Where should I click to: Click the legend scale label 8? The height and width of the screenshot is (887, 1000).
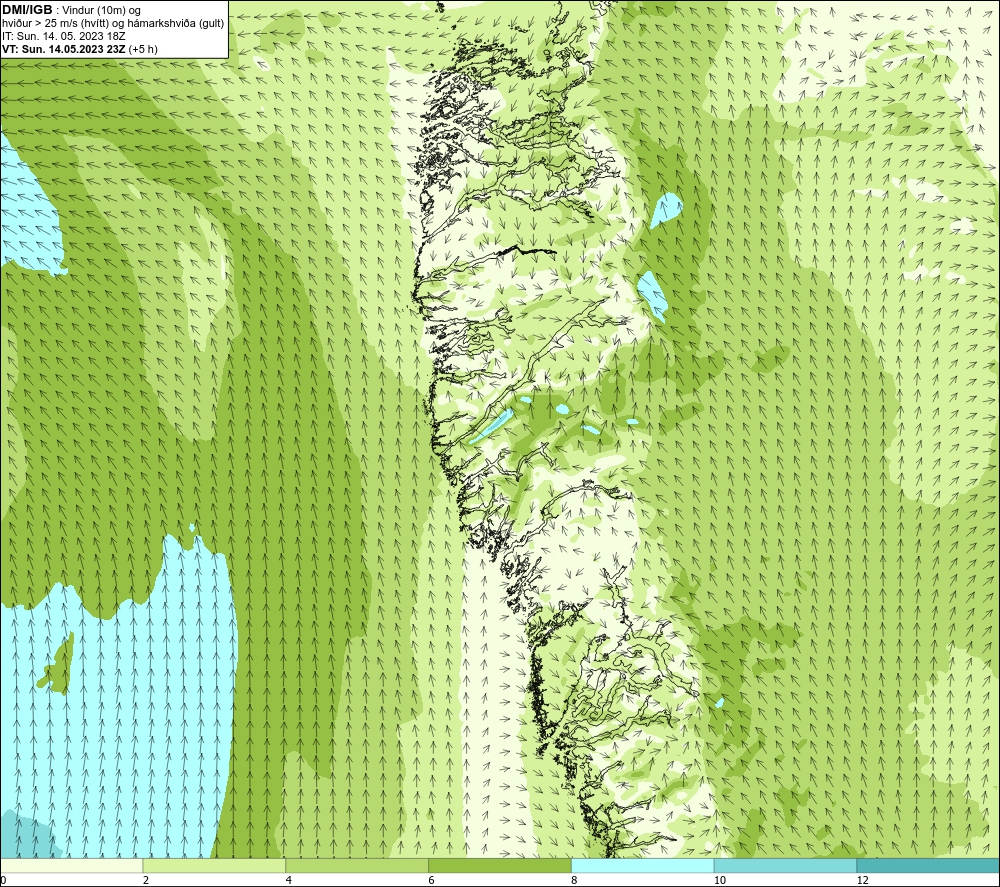[575, 880]
